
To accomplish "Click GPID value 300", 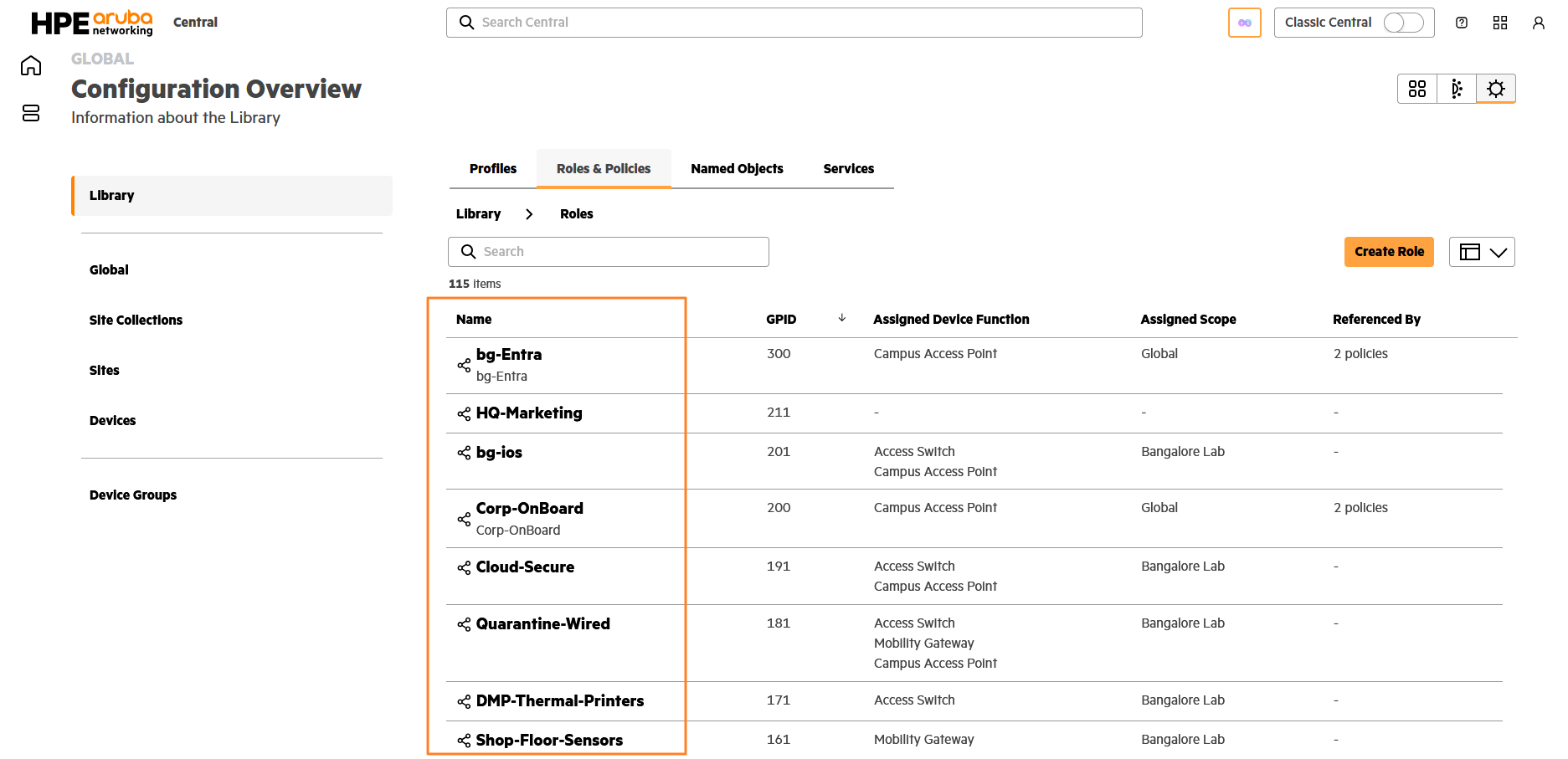I will pyautogui.click(x=779, y=354).
